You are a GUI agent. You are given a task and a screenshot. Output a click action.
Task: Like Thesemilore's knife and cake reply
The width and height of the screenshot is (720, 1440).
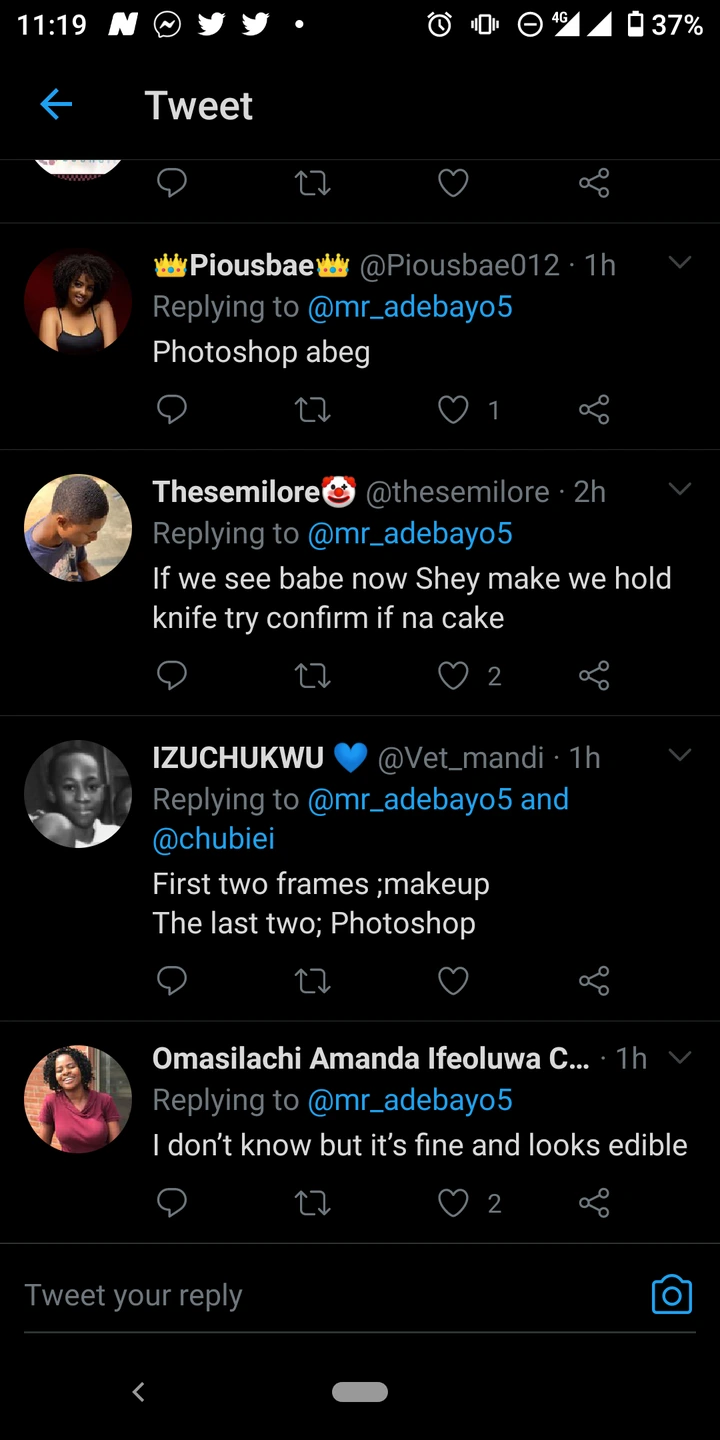click(x=454, y=676)
